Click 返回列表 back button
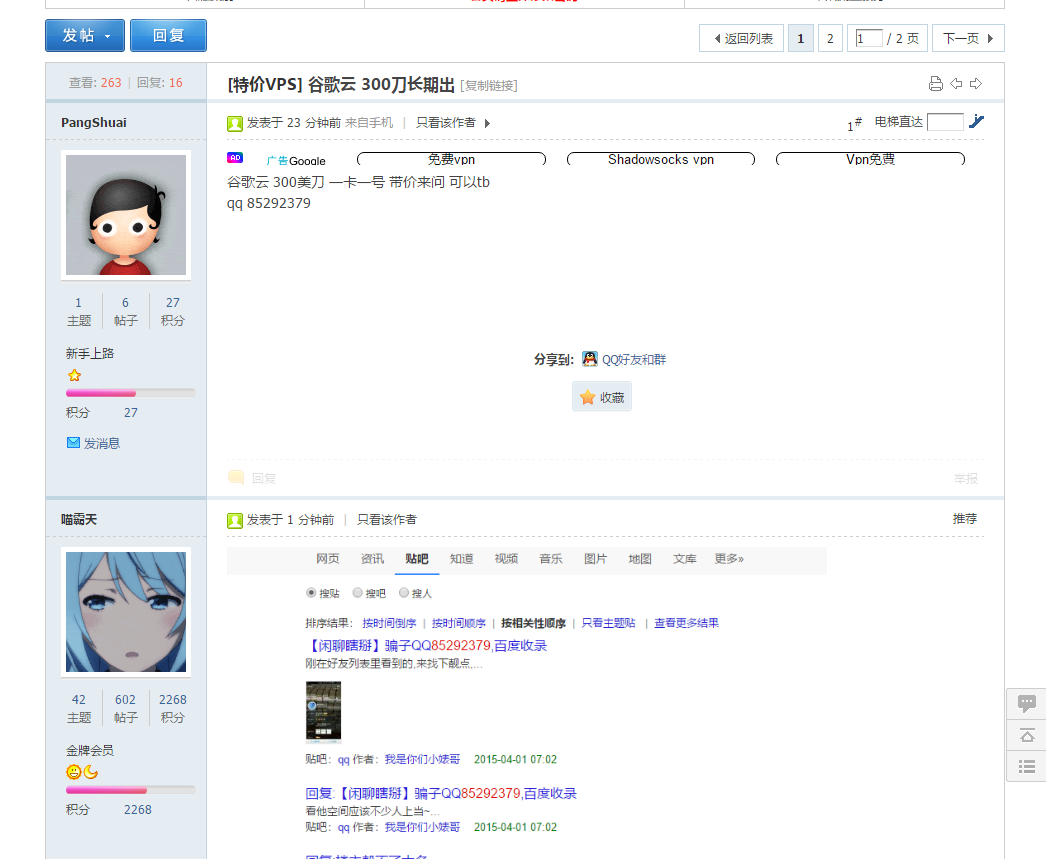The width and height of the screenshot is (1046, 859). coord(741,38)
